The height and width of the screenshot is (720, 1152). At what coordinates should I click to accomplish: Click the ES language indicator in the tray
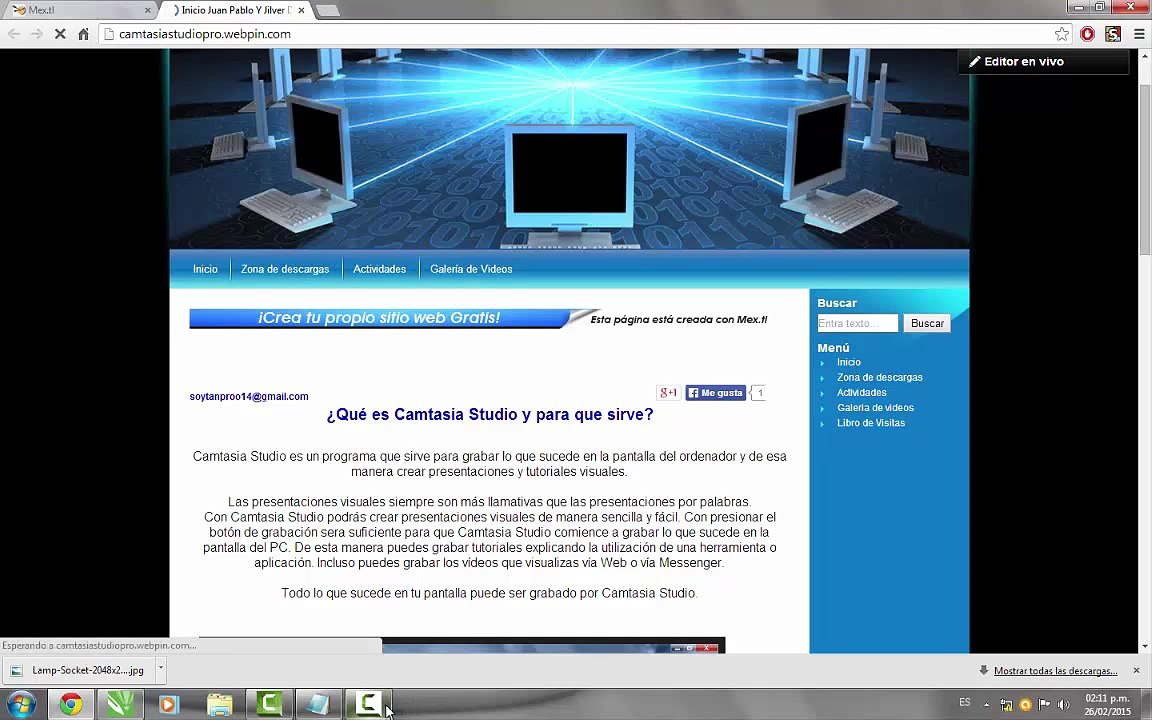pos(965,702)
